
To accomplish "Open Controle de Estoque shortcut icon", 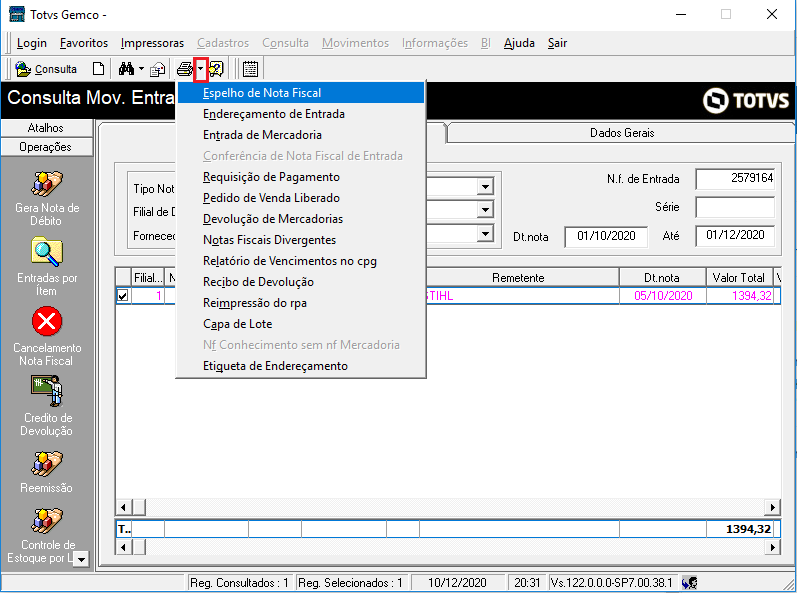I will pyautogui.click(x=47, y=521).
